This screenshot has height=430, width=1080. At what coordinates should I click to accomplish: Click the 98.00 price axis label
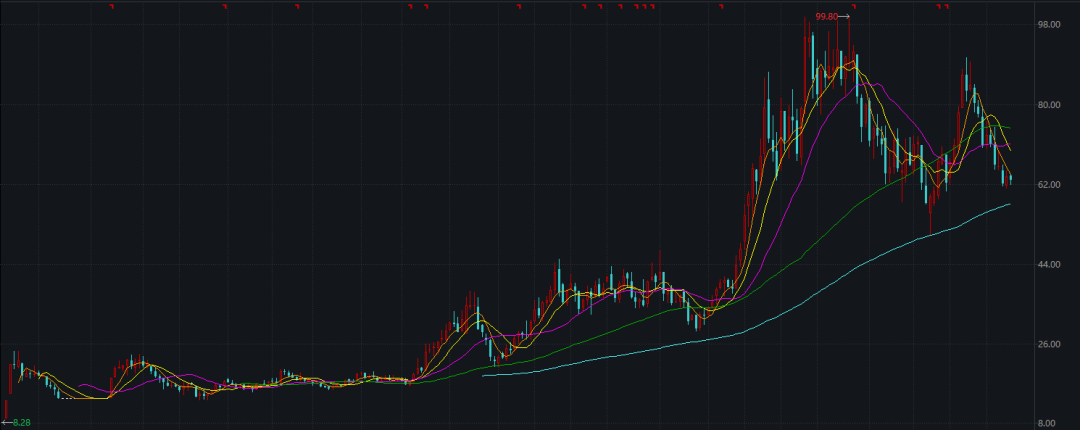coord(1048,25)
